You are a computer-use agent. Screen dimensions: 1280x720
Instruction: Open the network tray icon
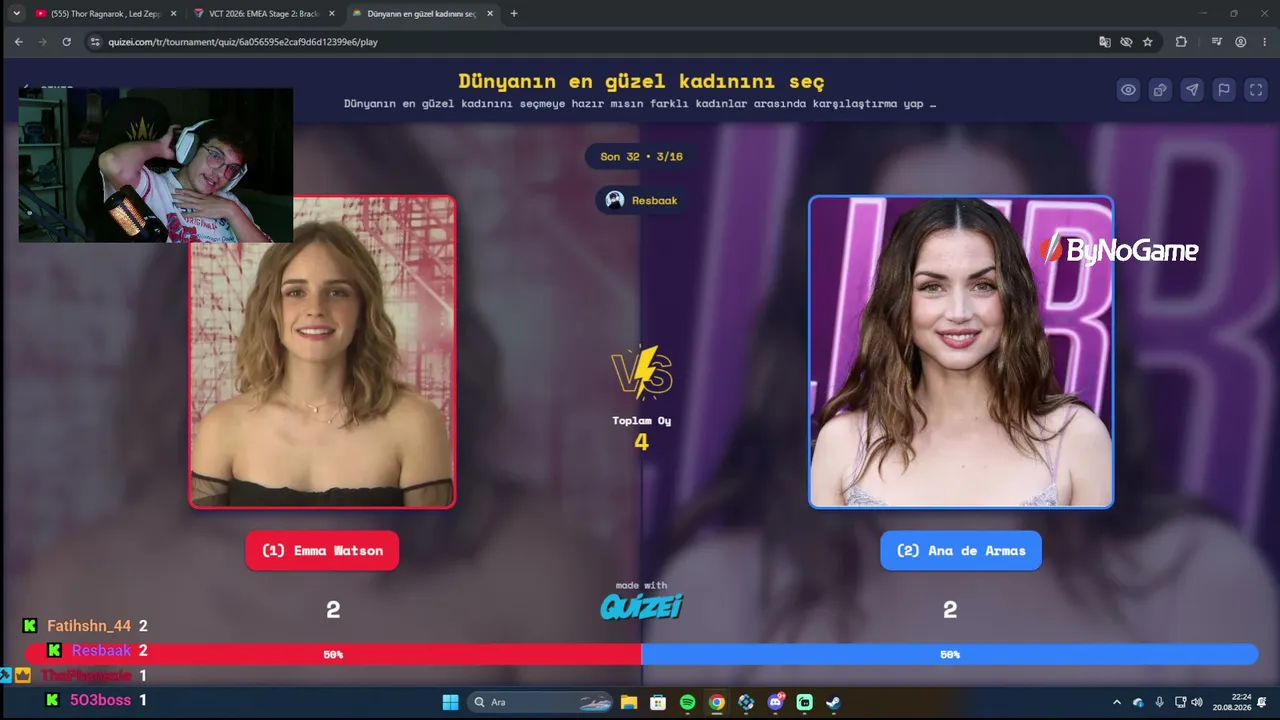tap(1181, 702)
